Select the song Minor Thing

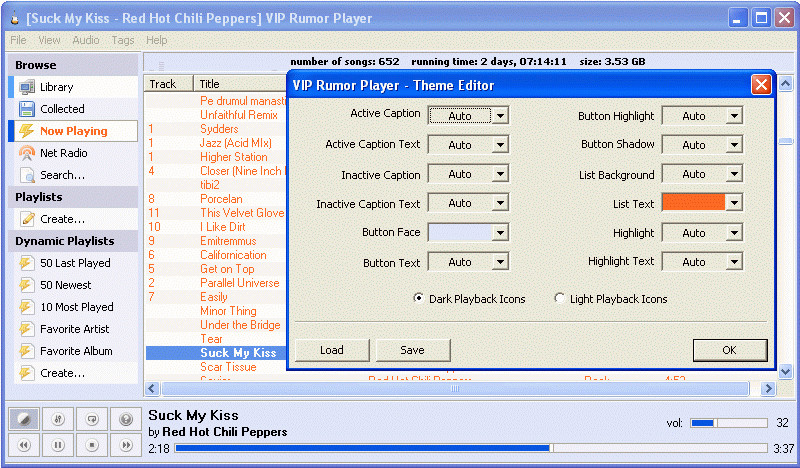pos(228,311)
